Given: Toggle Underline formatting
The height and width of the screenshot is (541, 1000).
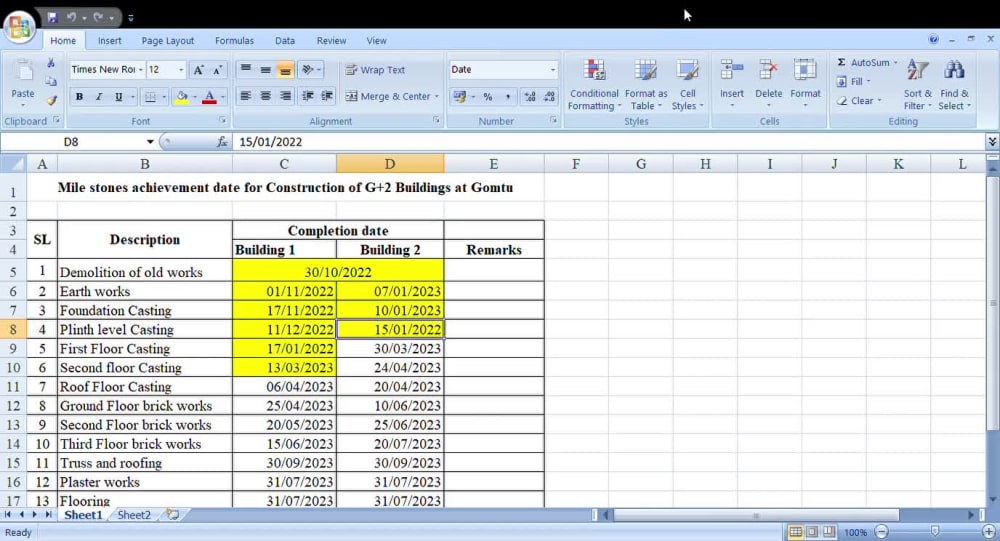Looking at the screenshot, I should [118, 97].
